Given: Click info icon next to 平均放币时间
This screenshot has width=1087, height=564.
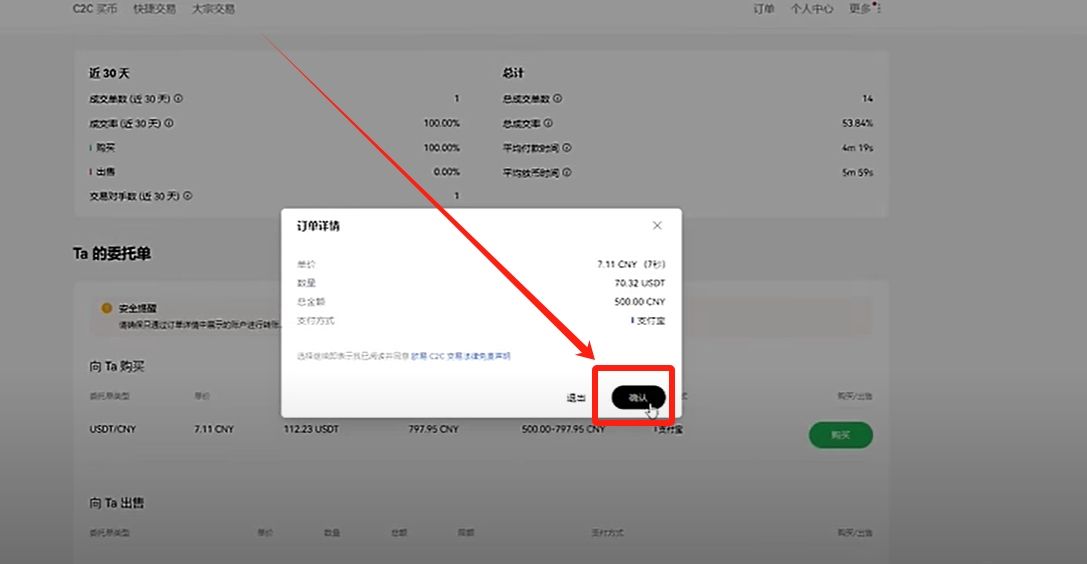Looking at the screenshot, I should tap(567, 173).
